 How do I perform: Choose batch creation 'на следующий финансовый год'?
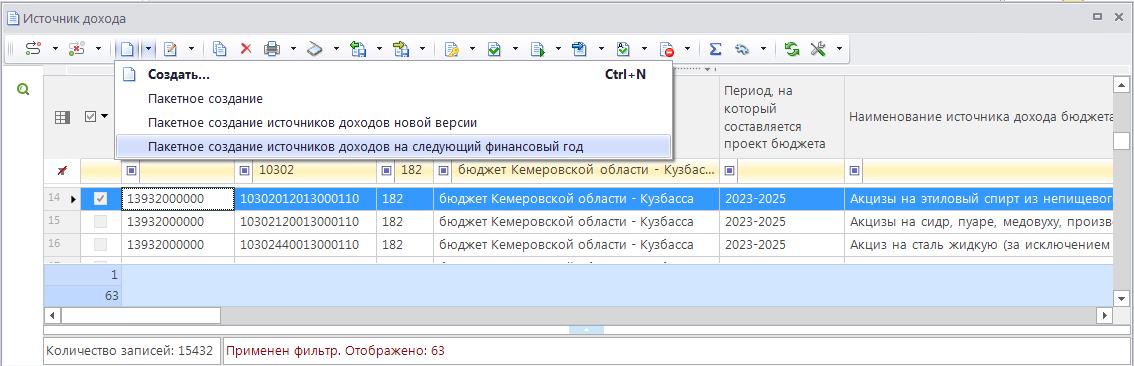coord(394,147)
